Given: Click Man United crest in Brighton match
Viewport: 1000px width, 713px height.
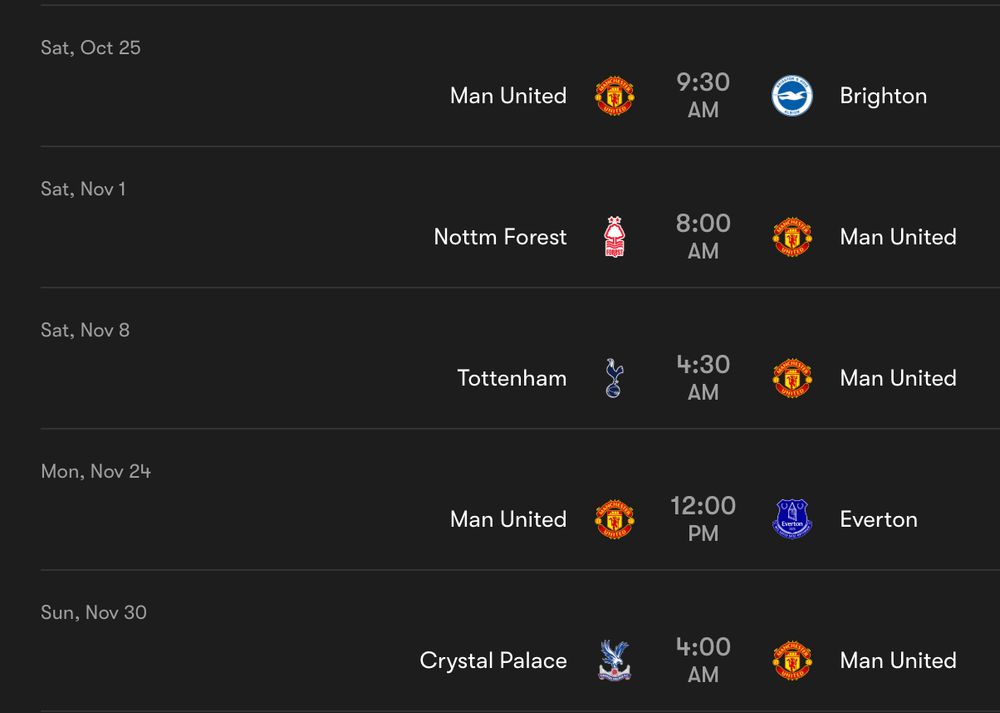Looking at the screenshot, I should (x=614, y=96).
